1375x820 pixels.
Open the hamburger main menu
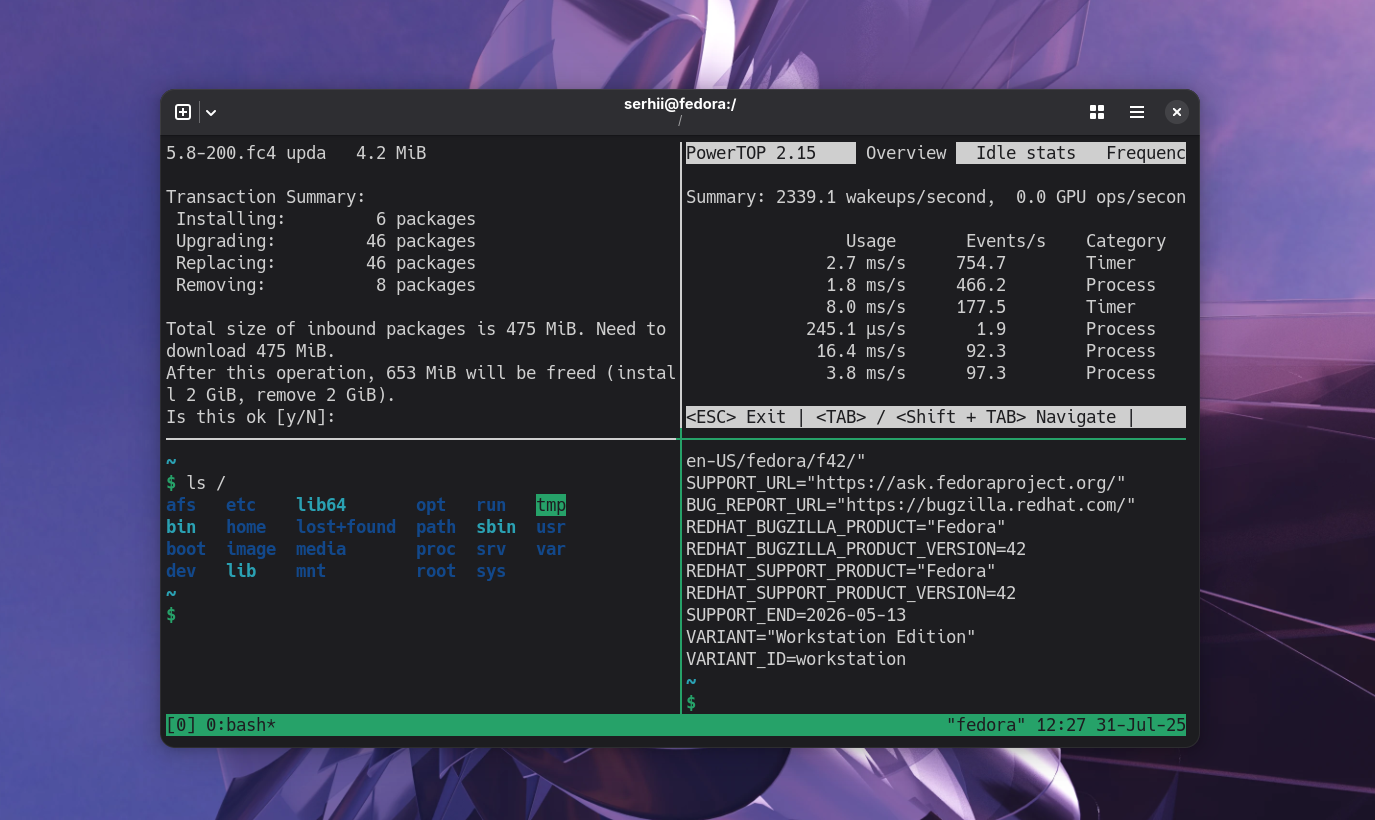click(x=1137, y=112)
